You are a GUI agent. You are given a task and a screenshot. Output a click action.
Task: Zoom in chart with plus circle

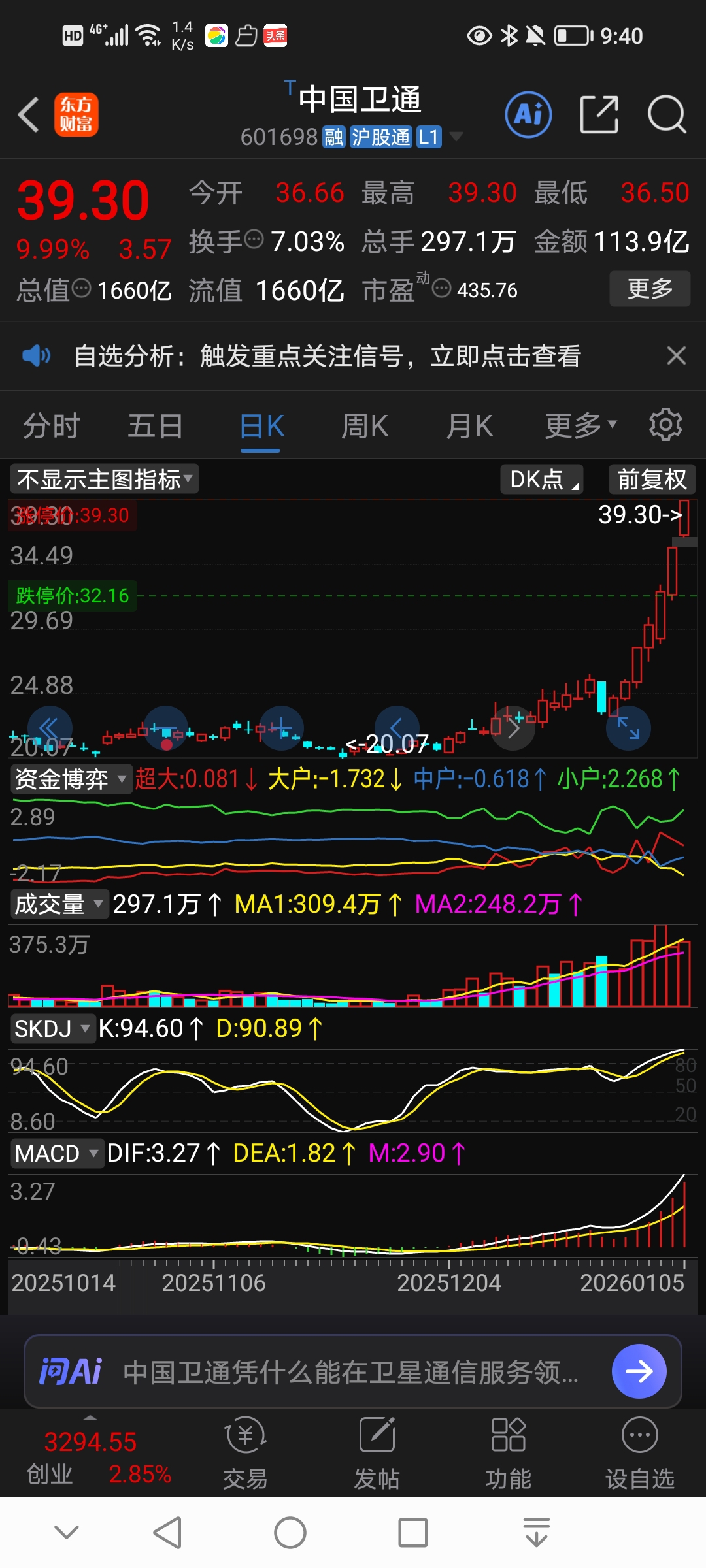[282, 728]
